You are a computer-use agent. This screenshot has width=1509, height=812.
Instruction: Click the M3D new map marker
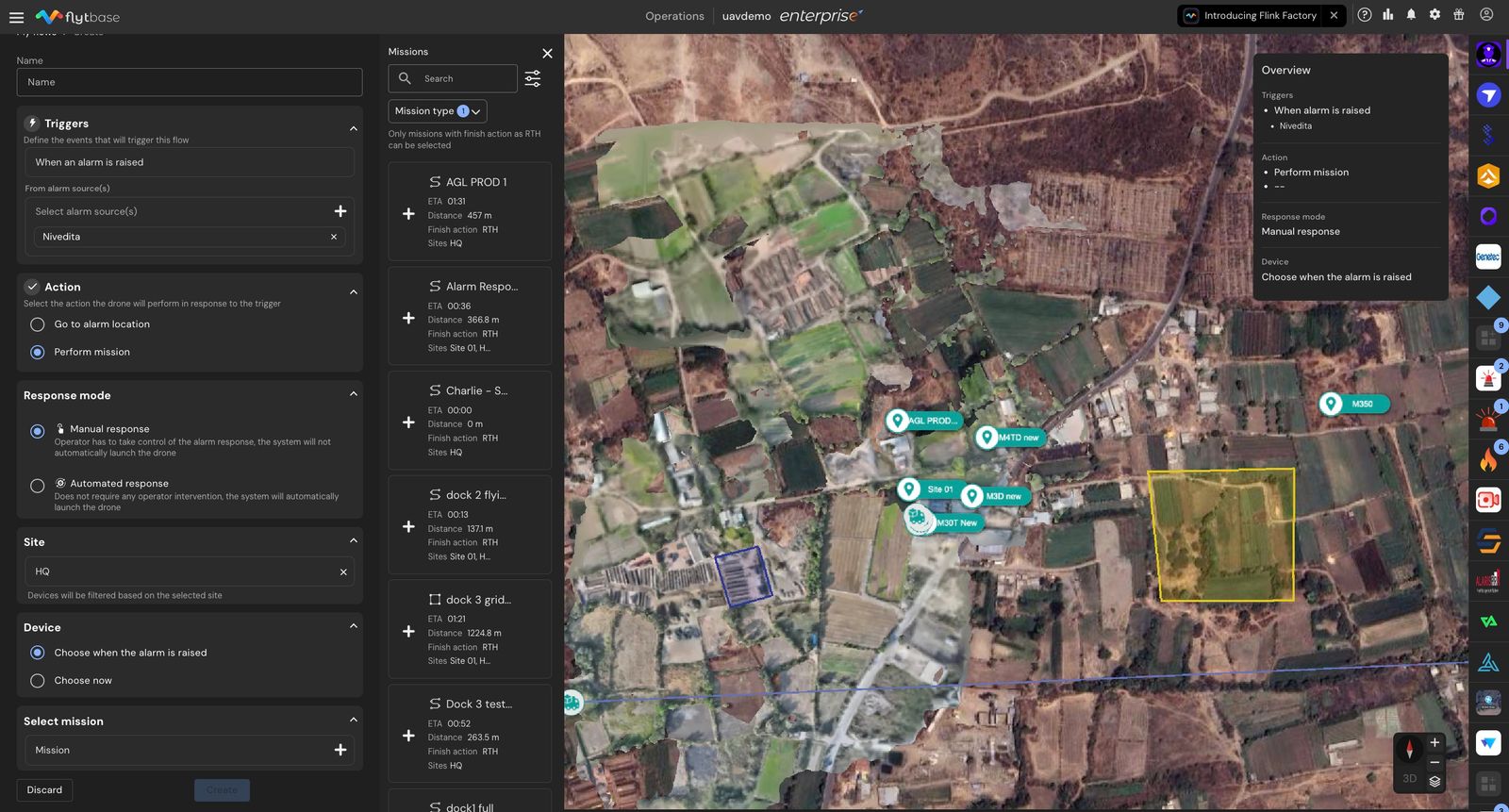click(x=995, y=496)
